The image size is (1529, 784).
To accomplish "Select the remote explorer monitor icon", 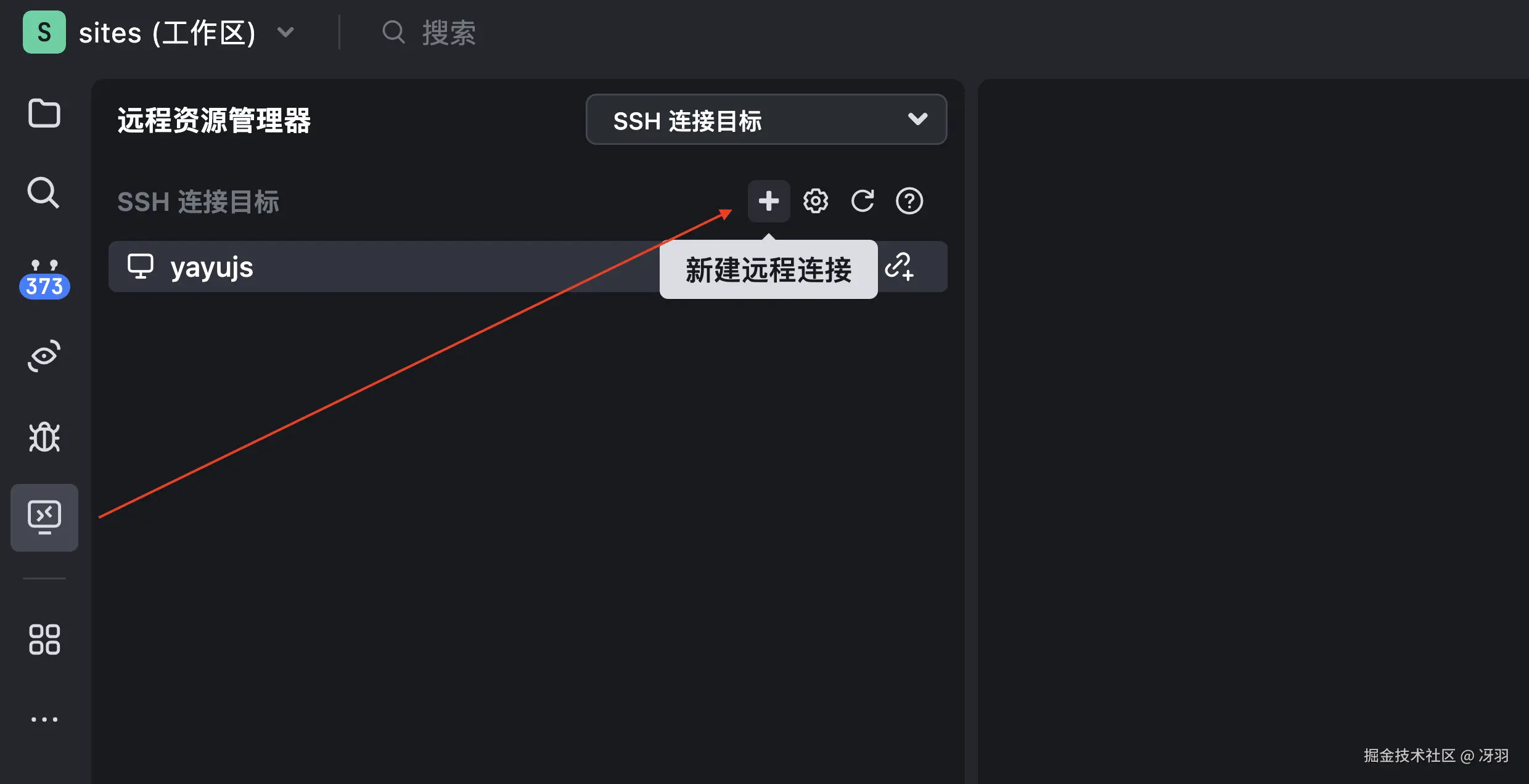I will click(44, 517).
